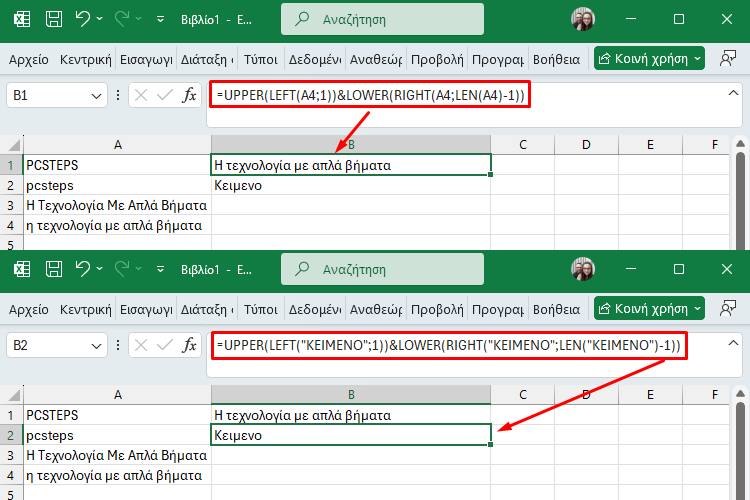Open the Undo history dropdown in the top window
Viewport: 750px width, 500px height.
click(x=99, y=19)
